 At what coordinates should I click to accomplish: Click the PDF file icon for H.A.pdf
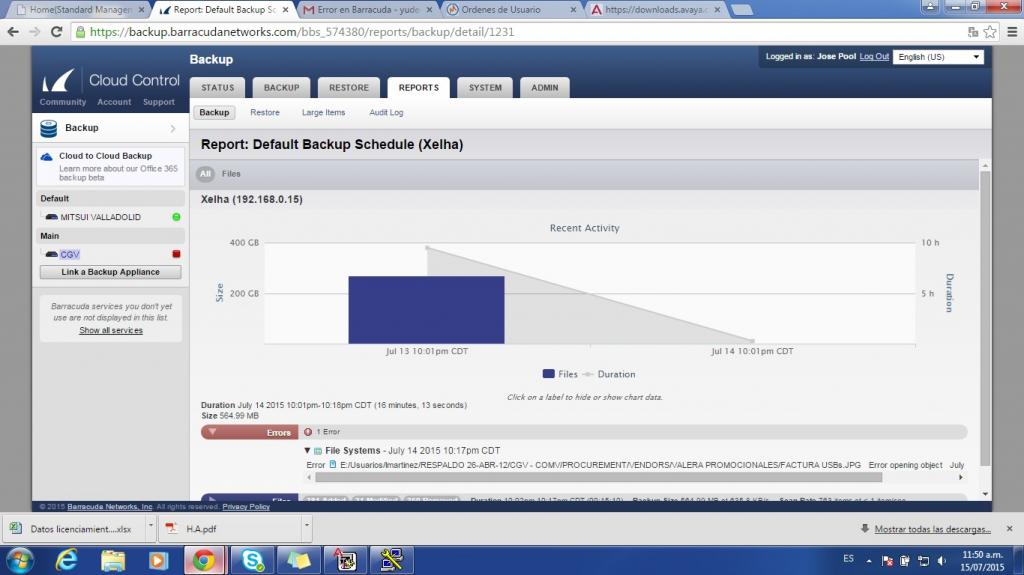(x=171, y=528)
